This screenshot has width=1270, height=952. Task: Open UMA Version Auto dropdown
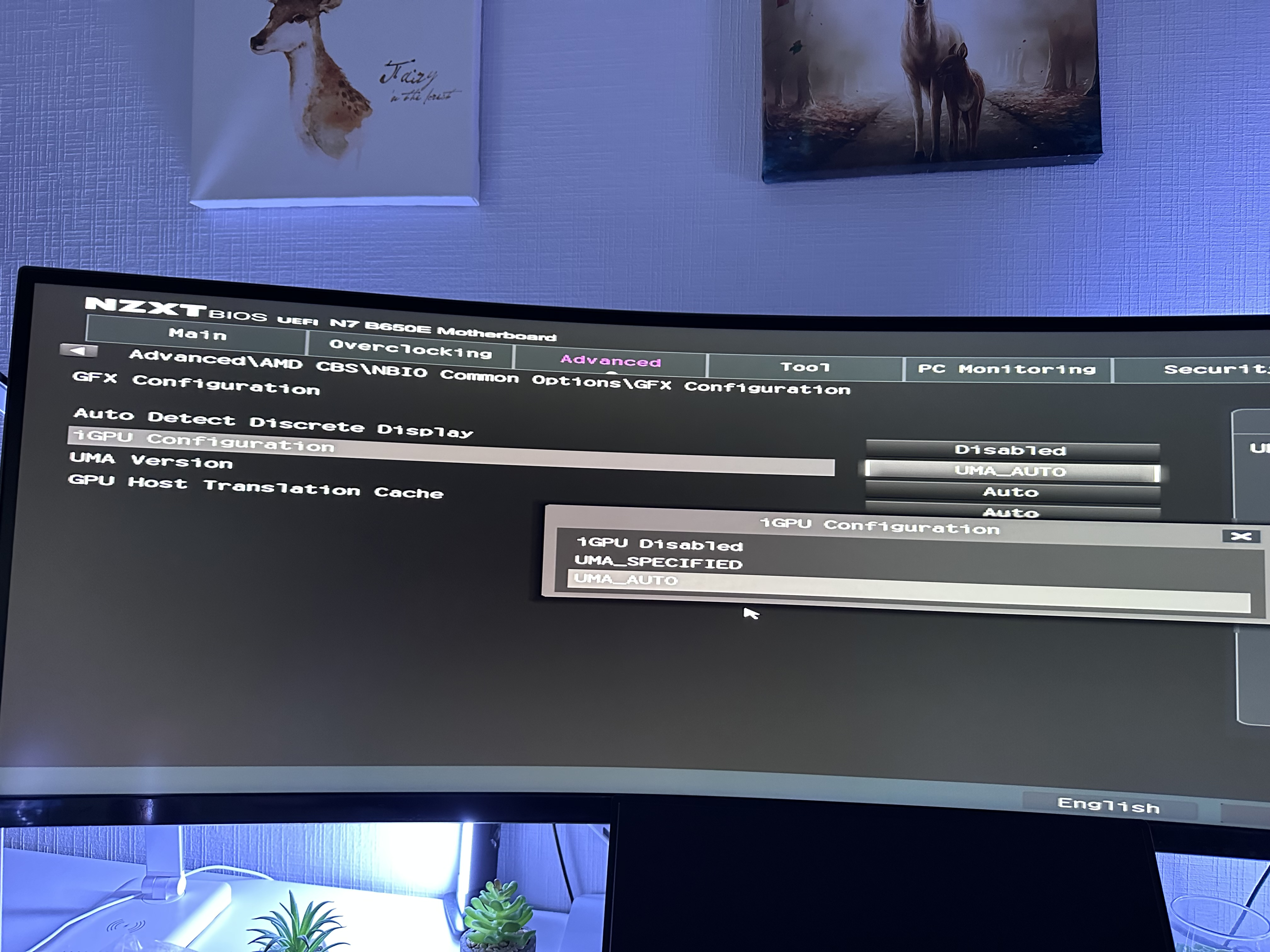coord(1010,492)
